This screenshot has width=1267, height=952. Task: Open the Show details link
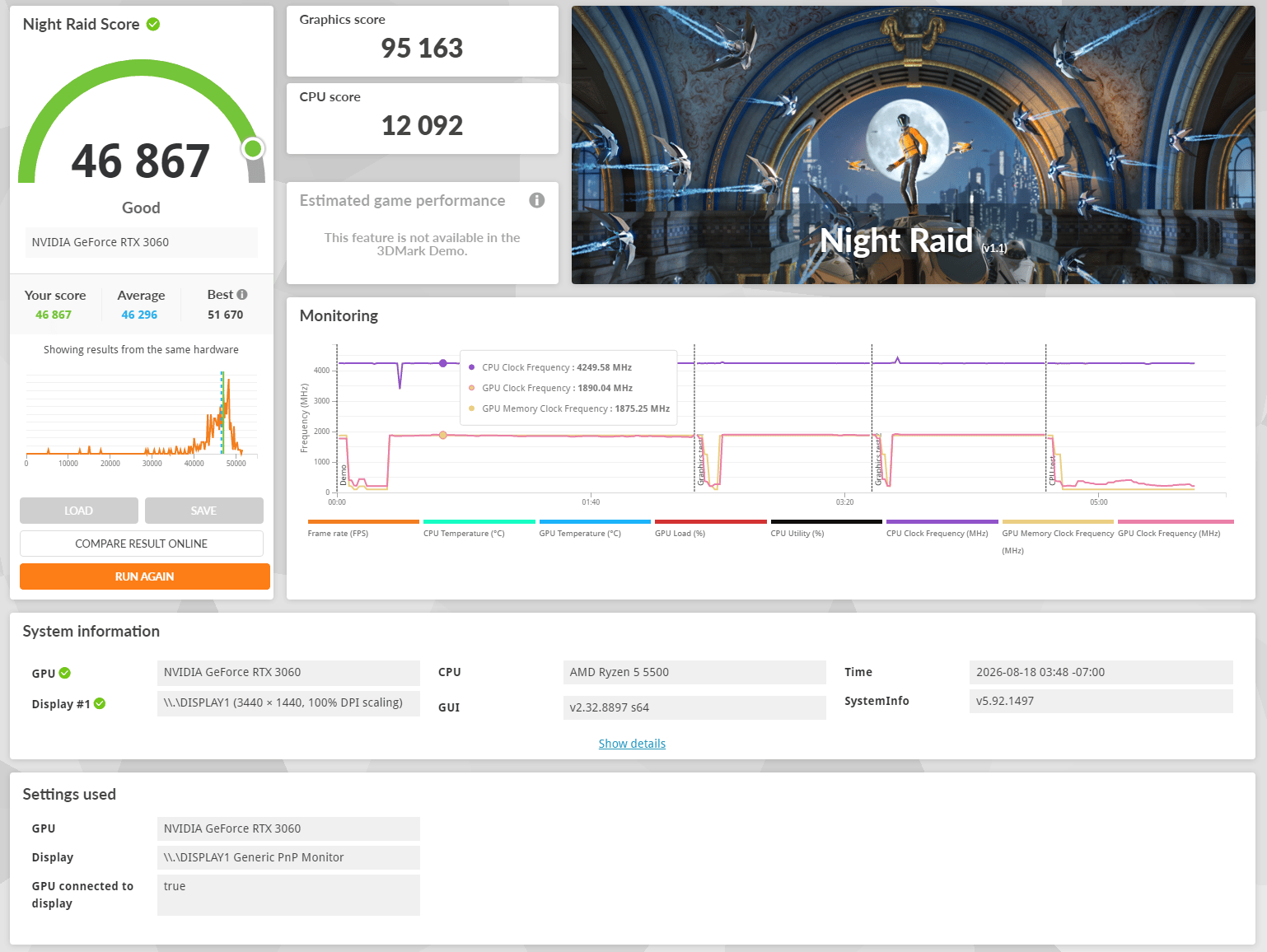coord(632,744)
